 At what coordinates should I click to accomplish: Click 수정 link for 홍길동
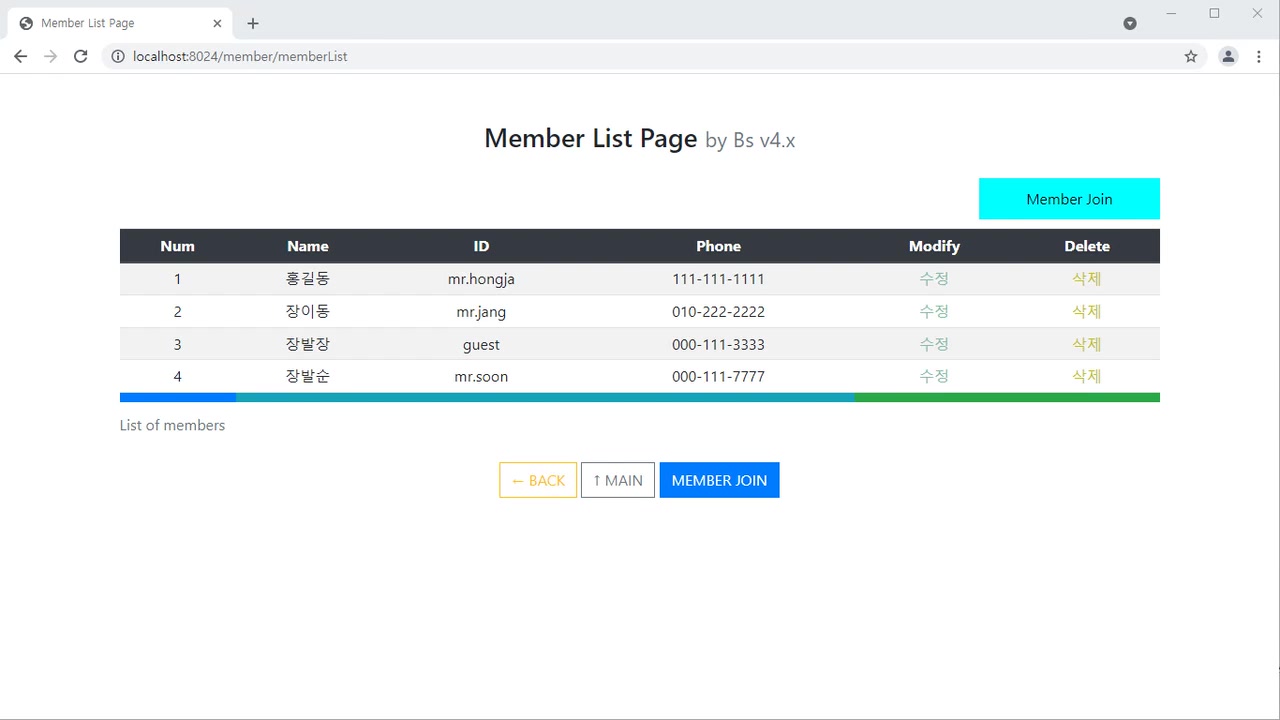(x=934, y=279)
